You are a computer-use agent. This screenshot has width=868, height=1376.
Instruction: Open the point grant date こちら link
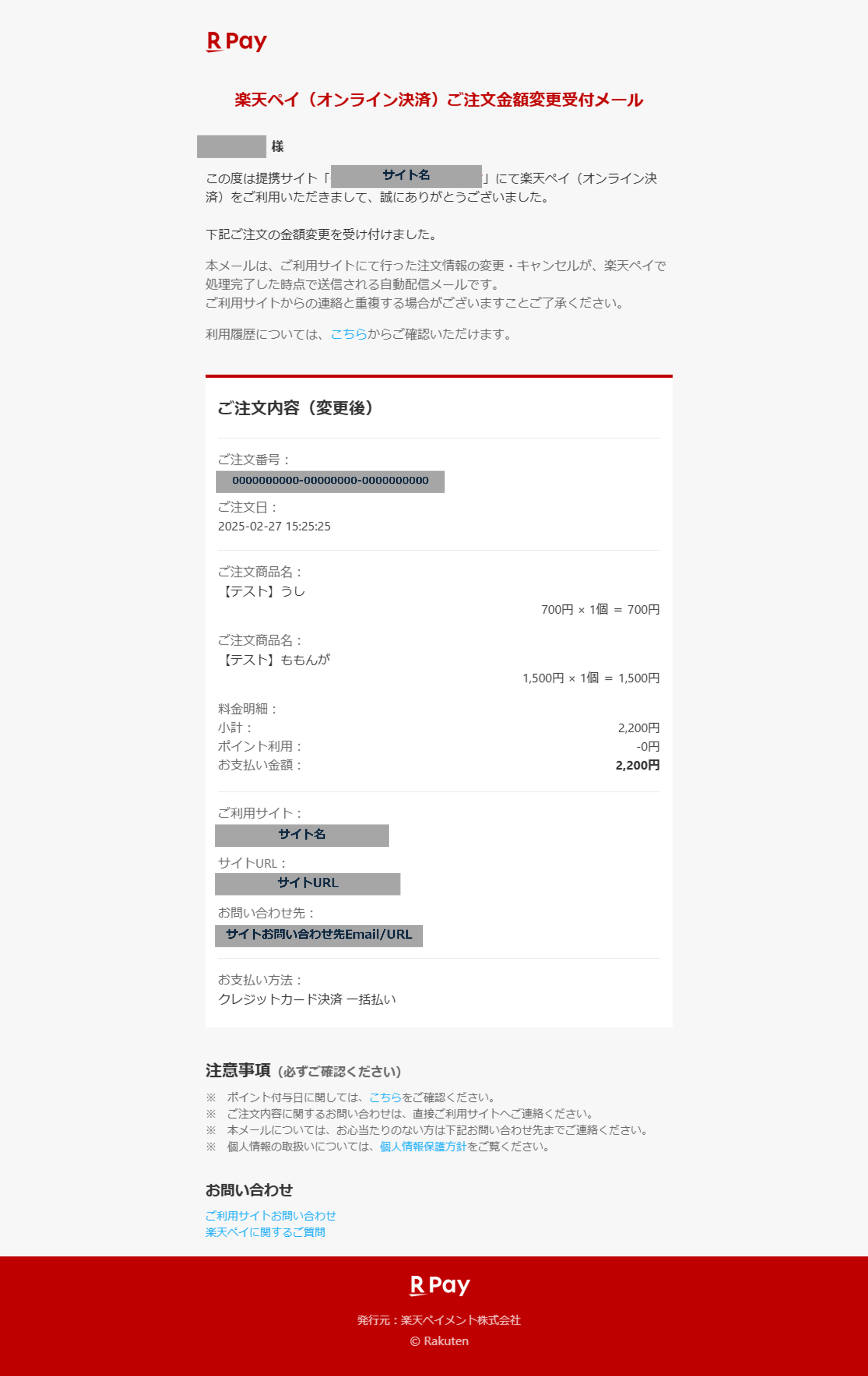click(x=384, y=1097)
